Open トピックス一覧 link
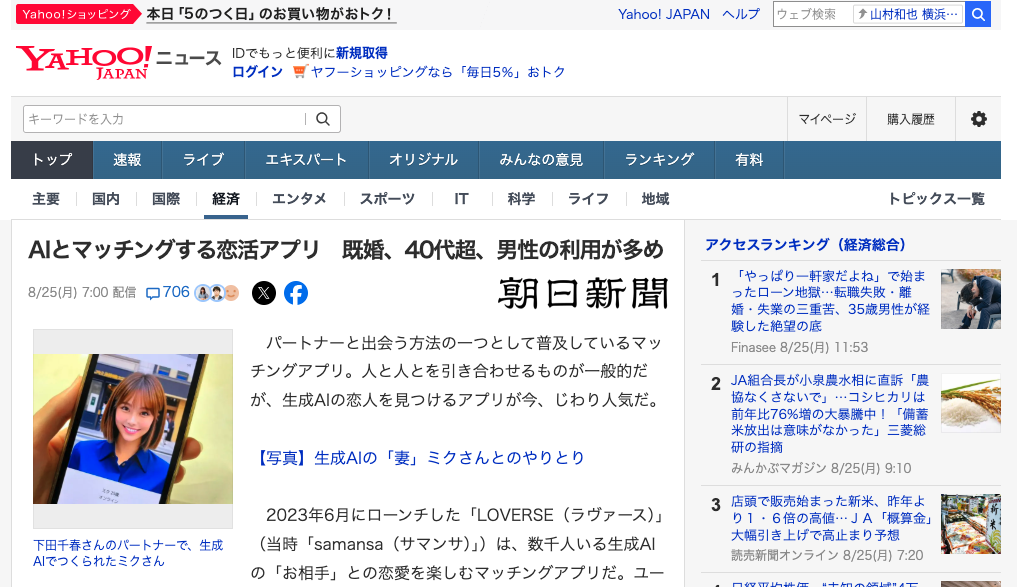Screen dimensions: 1017x587 coord(937,199)
